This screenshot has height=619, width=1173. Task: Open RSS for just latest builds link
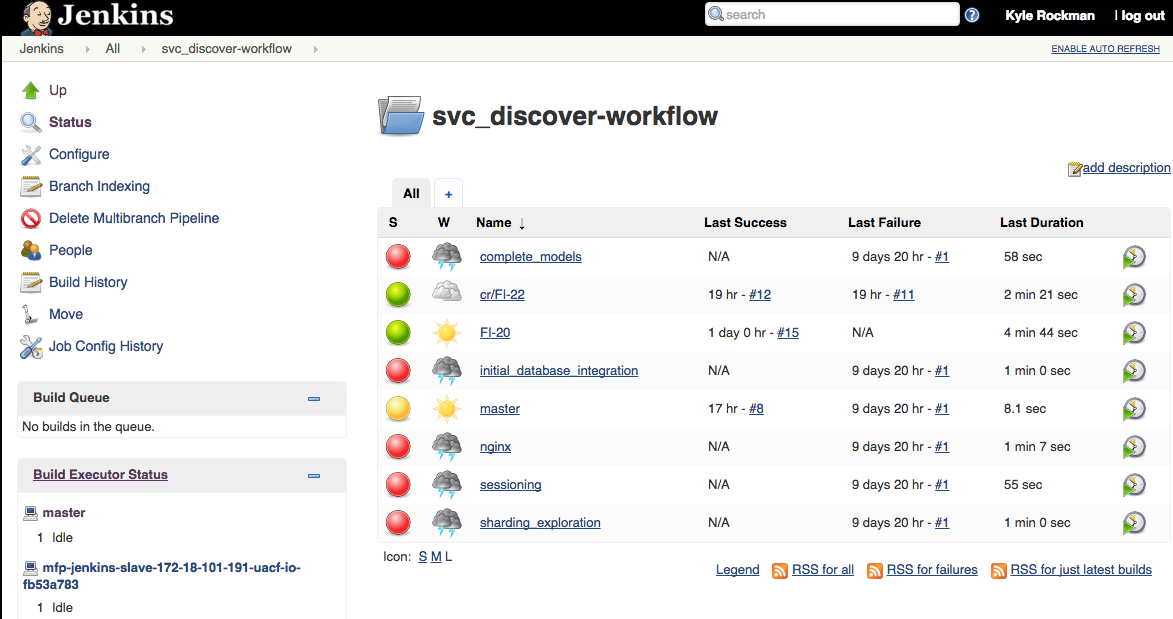pos(1081,570)
